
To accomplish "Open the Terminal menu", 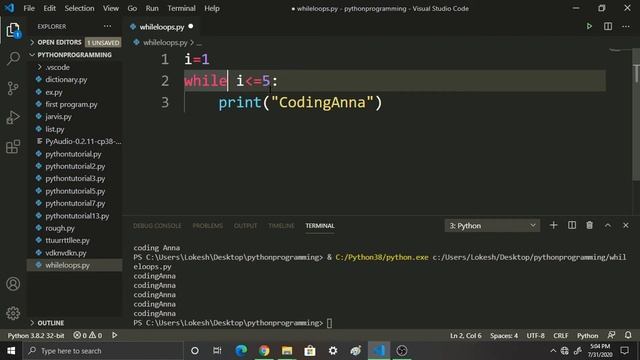I will click(181, 8).
